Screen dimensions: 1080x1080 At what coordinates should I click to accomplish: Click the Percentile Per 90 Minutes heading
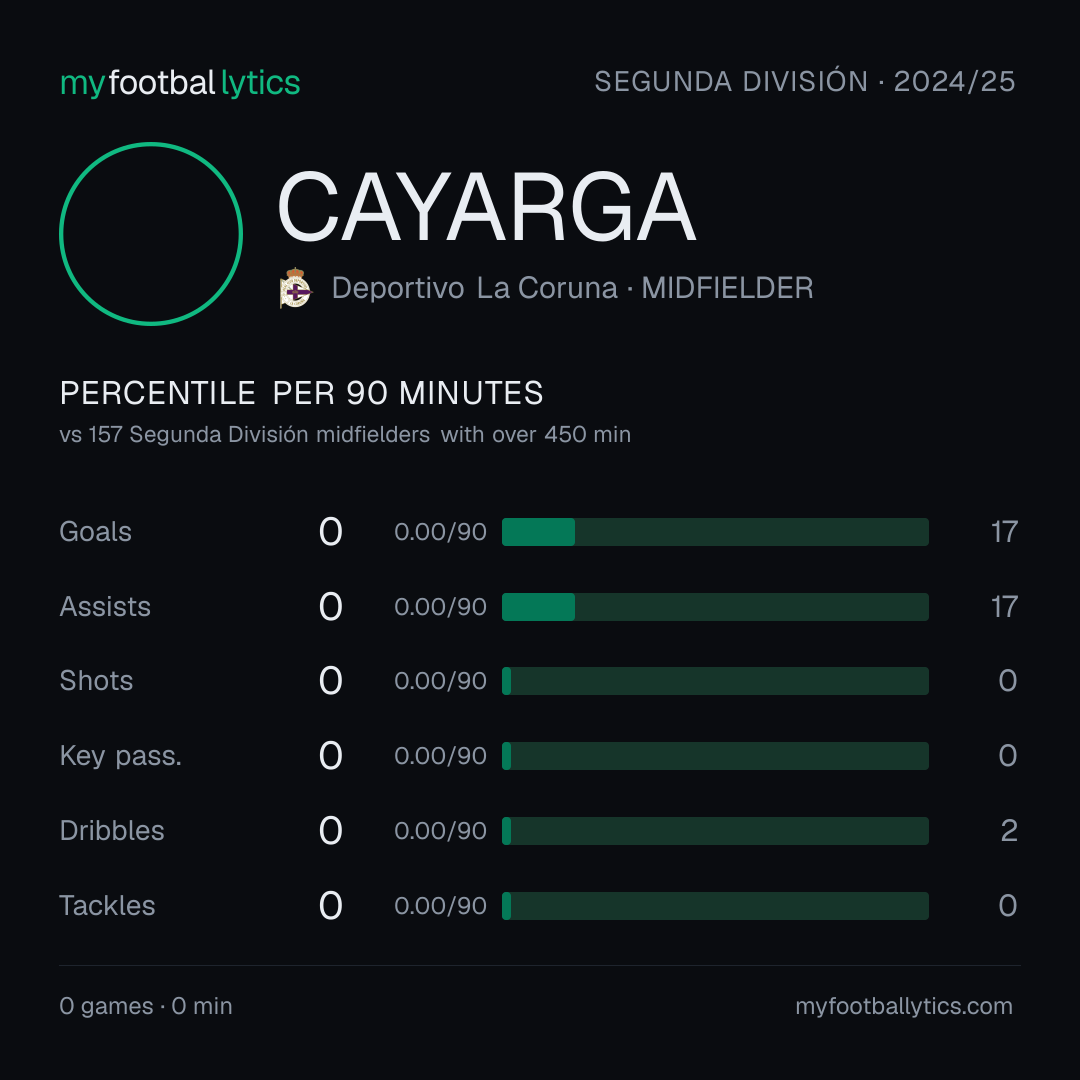point(302,393)
